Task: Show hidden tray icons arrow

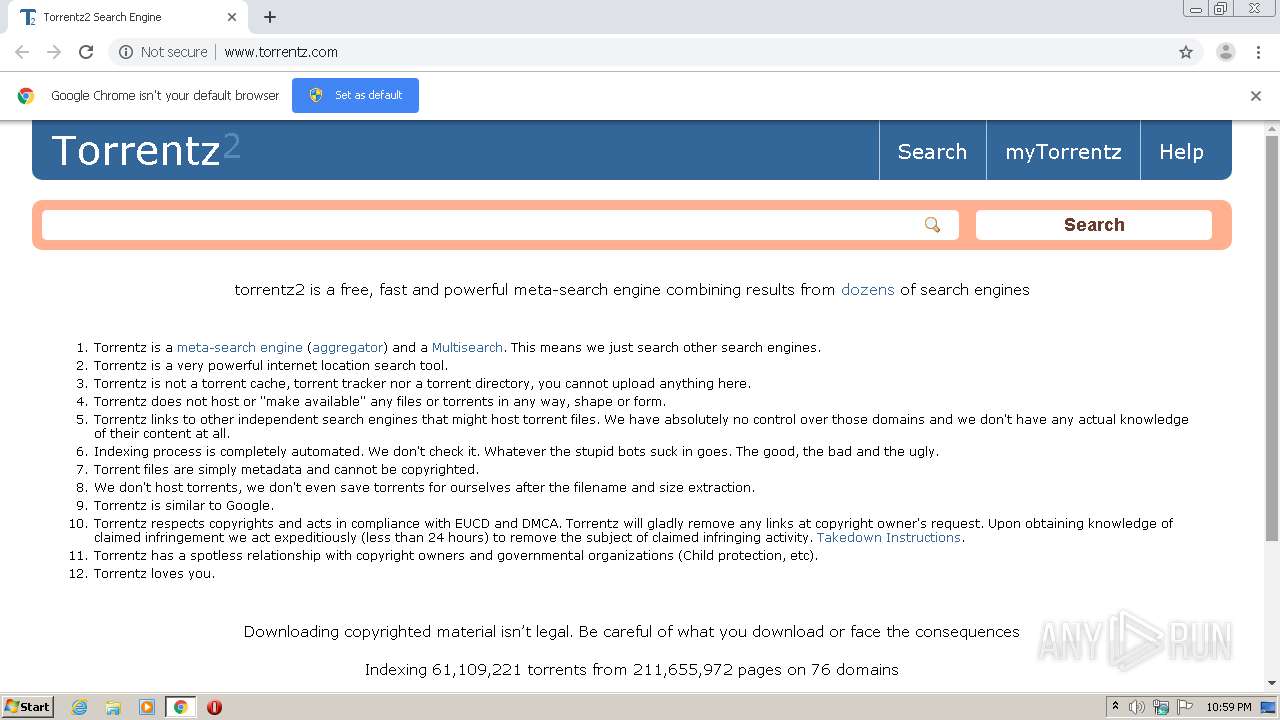Action: pos(1115,706)
